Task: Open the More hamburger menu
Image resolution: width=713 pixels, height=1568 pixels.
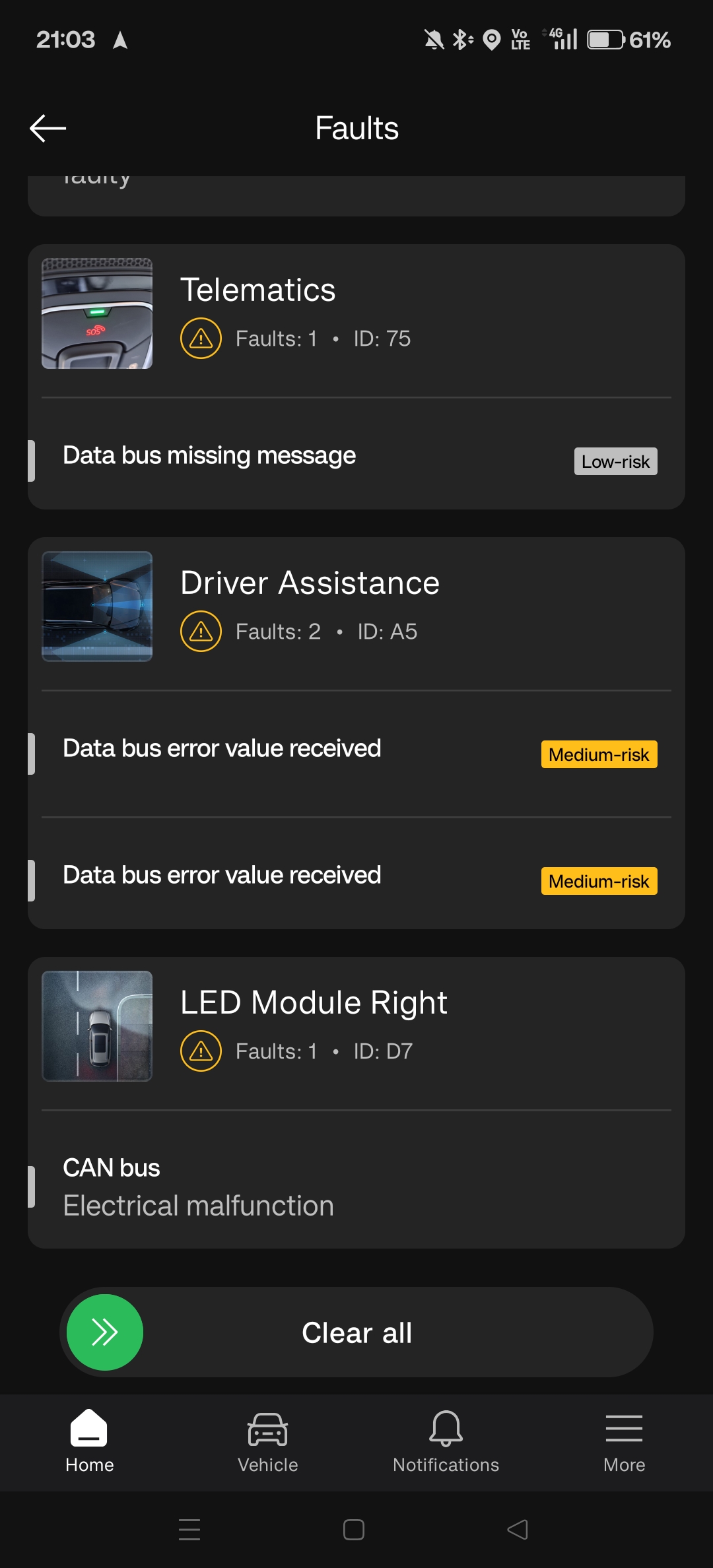Action: click(x=624, y=1442)
